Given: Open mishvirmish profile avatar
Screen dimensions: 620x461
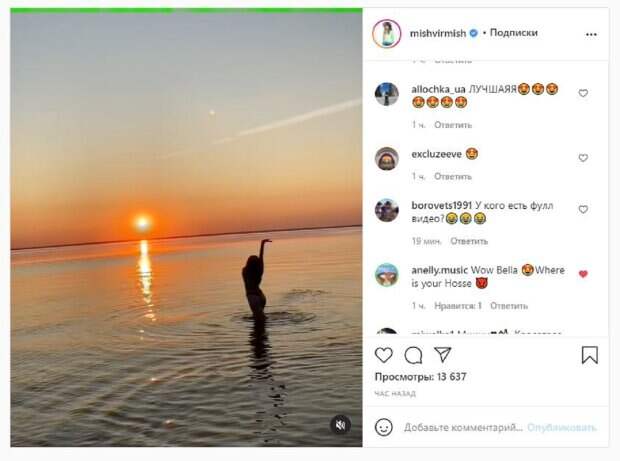Looking at the screenshot, I should [x=386, y=33].
